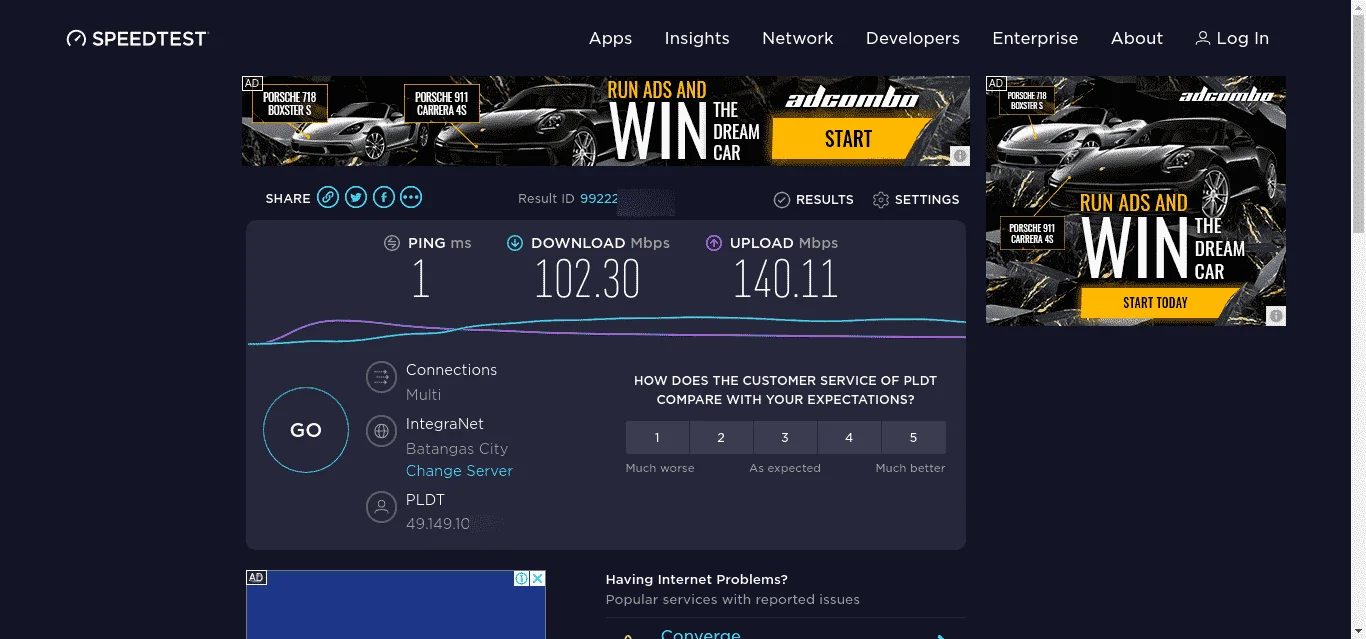
Task: Click Having Internet Problems heading
Action: pyautogui.click(x=697, y=580)
